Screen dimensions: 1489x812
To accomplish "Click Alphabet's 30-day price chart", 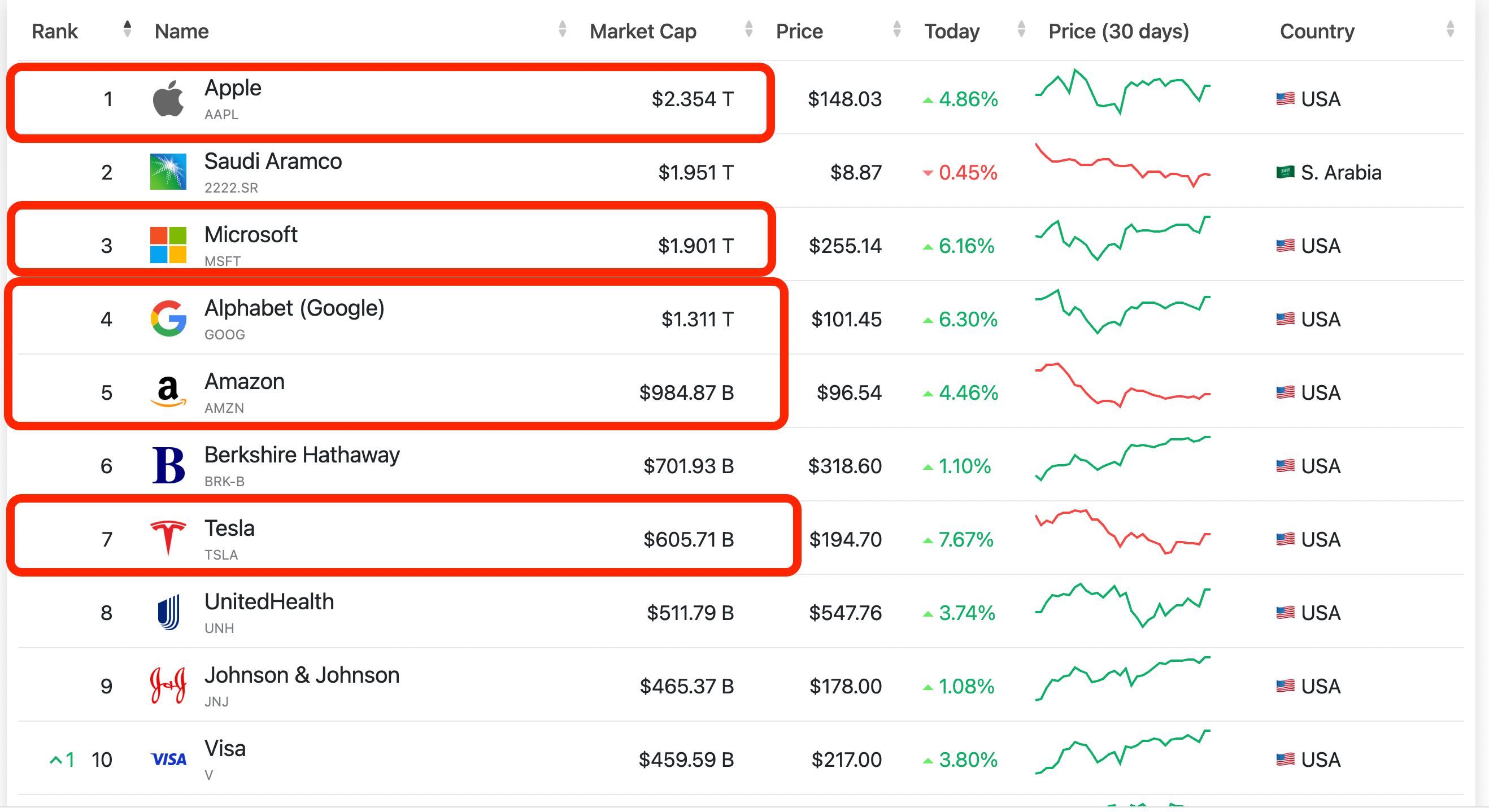I will (1122, 312).
